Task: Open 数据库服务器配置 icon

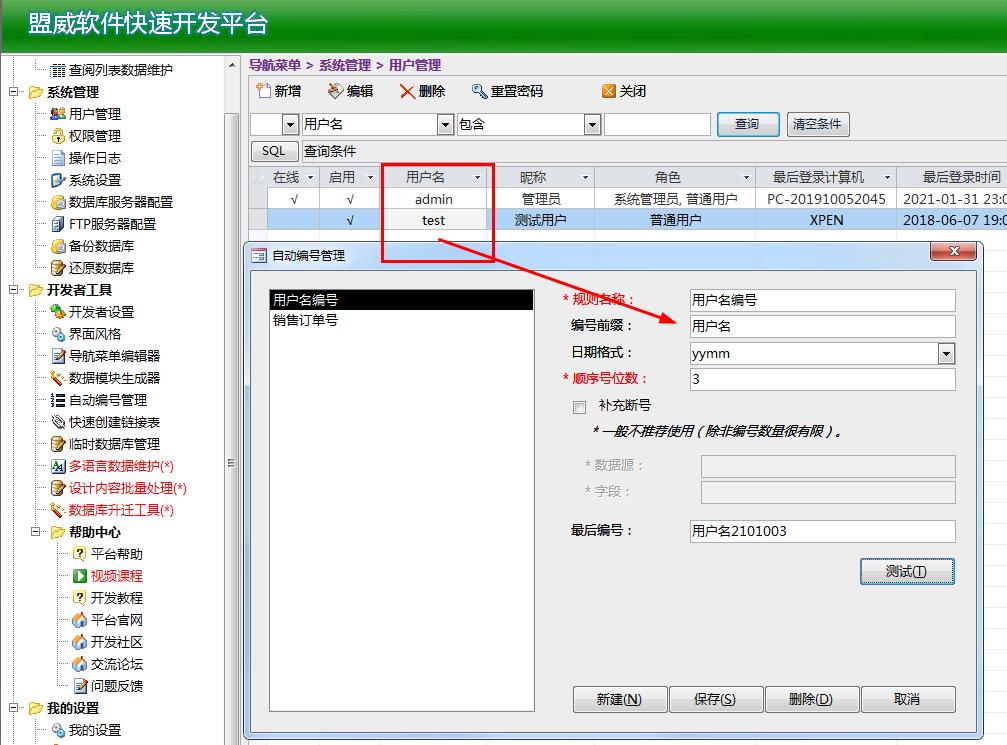Action: tap(58, 202)
